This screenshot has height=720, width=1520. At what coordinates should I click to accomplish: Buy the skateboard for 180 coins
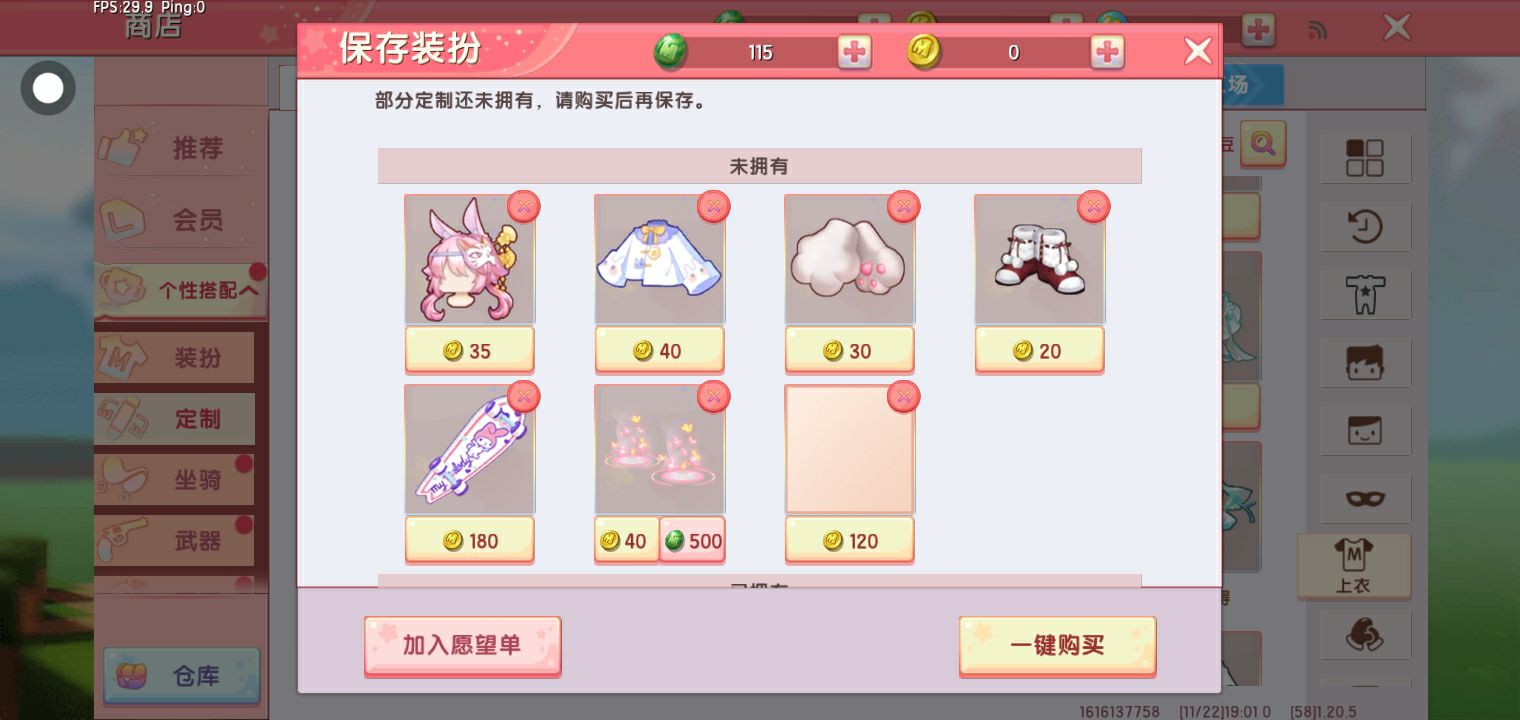click(469, 541)
